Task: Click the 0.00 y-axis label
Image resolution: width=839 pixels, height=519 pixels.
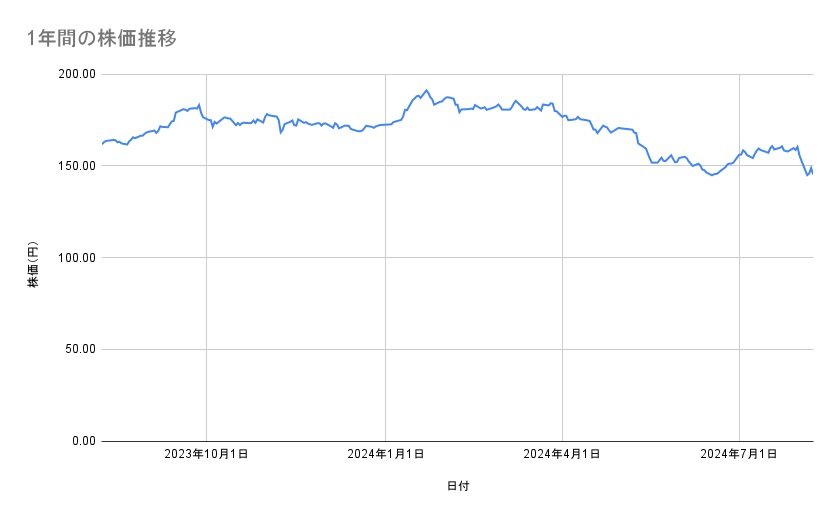Action: click(81, 441)
